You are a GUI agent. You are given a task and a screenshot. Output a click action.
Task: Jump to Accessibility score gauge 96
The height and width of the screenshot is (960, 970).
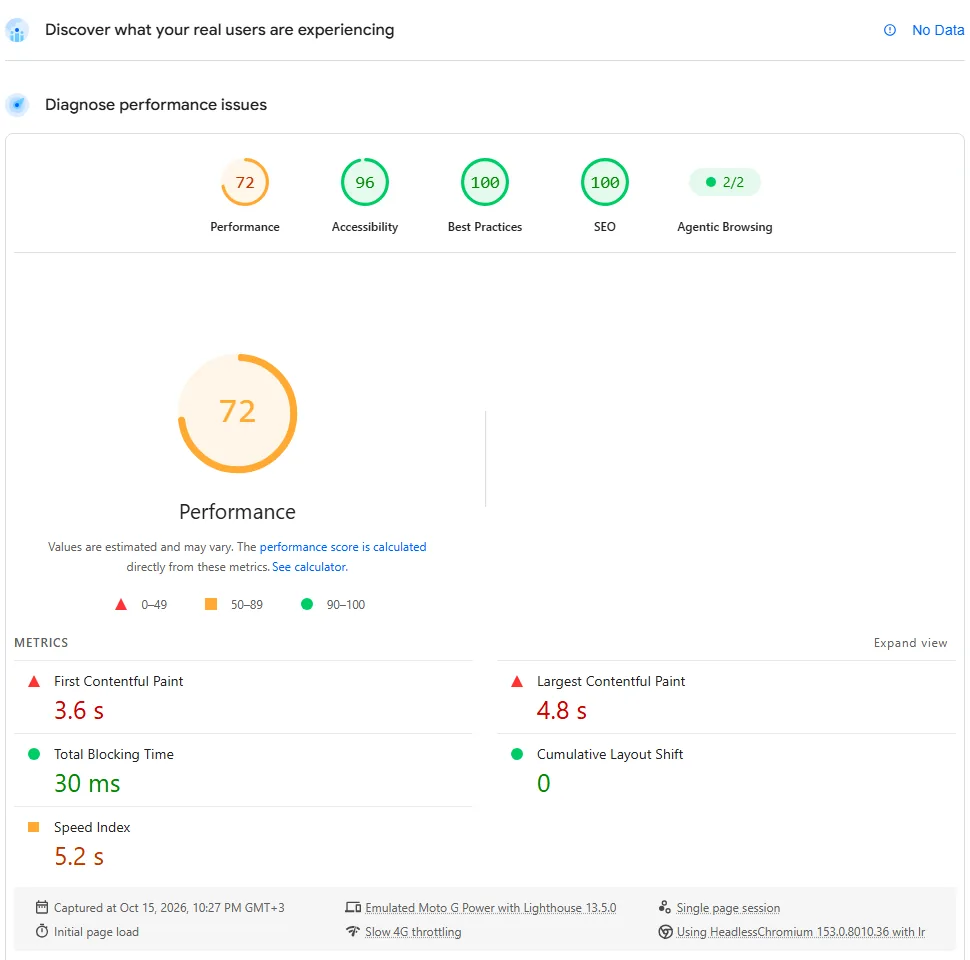point(365,182)
